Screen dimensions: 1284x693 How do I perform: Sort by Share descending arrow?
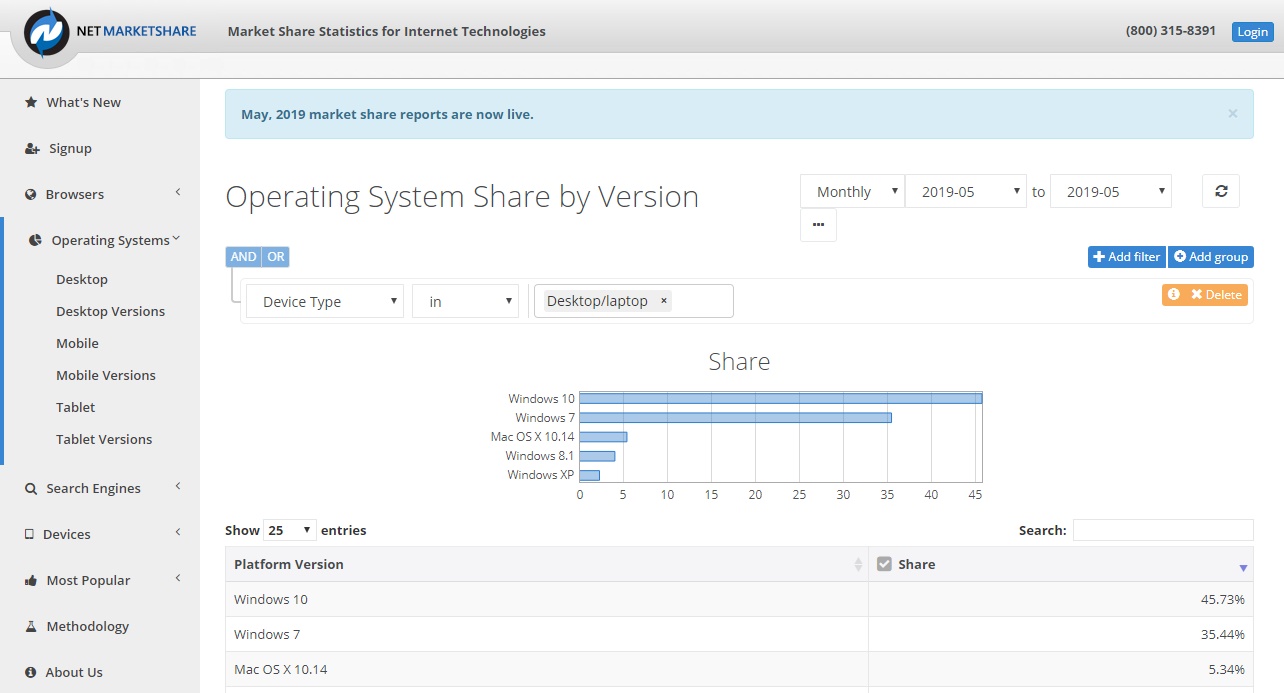pos(1243,568)
